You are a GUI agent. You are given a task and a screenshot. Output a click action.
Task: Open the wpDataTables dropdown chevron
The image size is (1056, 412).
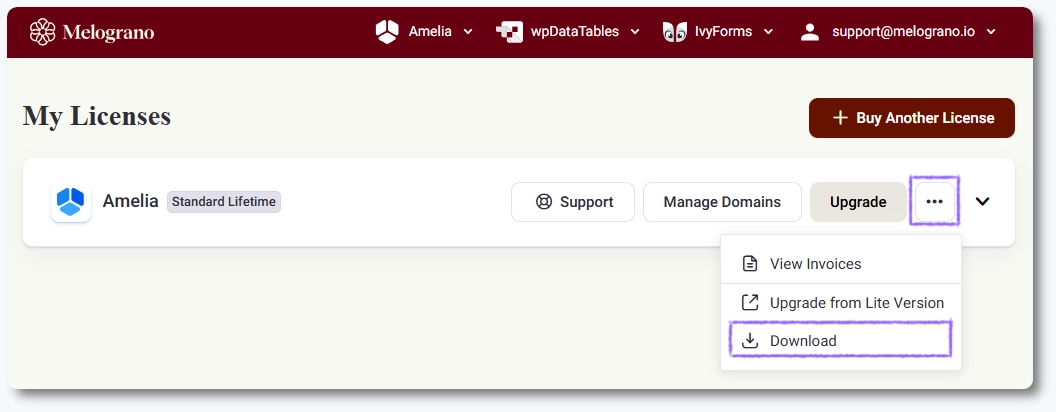pyautogui.click(x=635, y=32)
